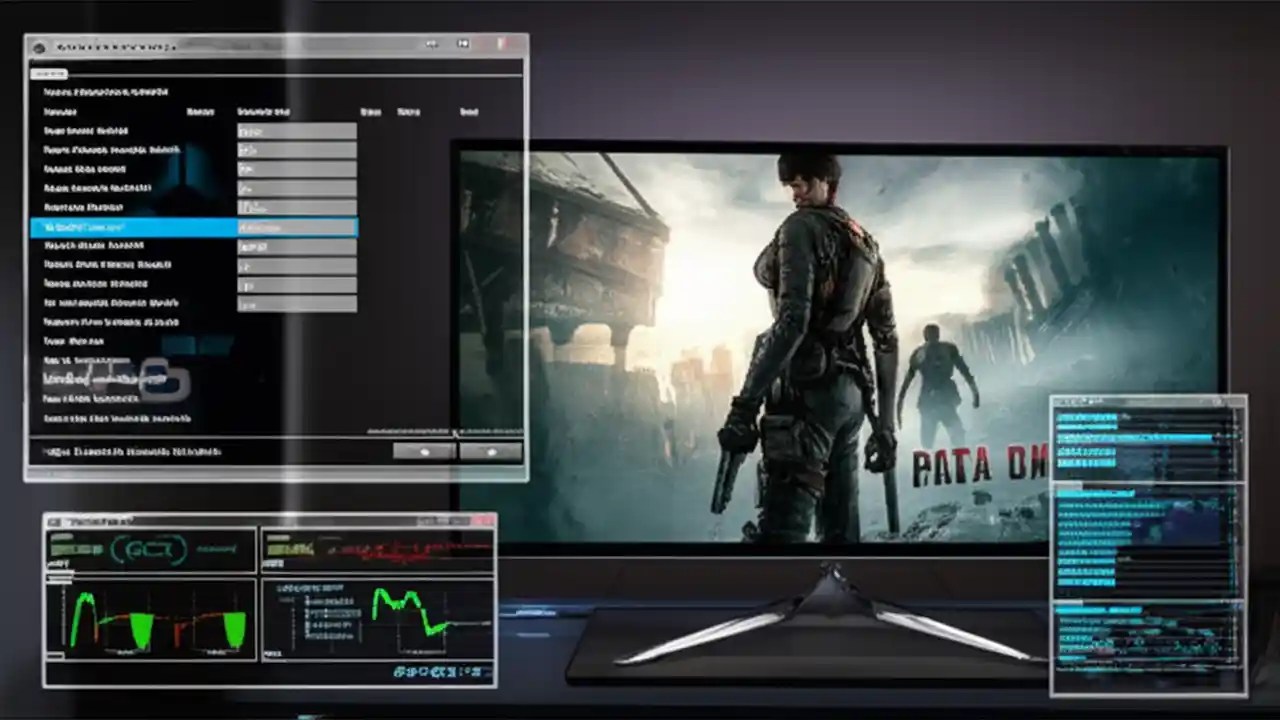Open the top setting's value dropdown

coord(296,130)
